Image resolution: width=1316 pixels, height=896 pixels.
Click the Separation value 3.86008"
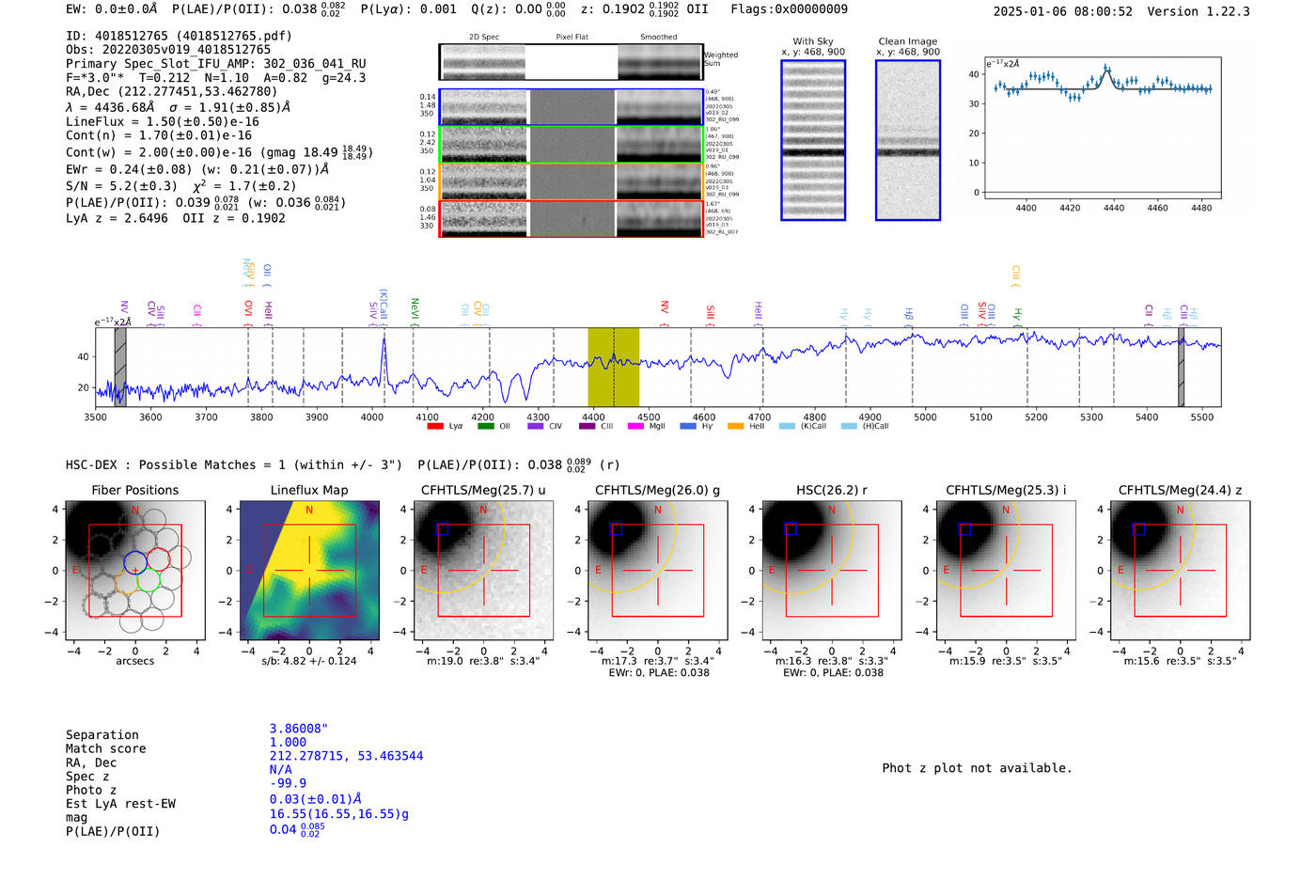pos(299,729)
